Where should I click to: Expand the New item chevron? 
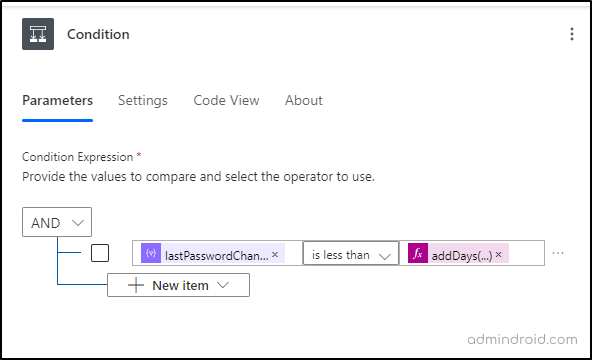(223, 285)
